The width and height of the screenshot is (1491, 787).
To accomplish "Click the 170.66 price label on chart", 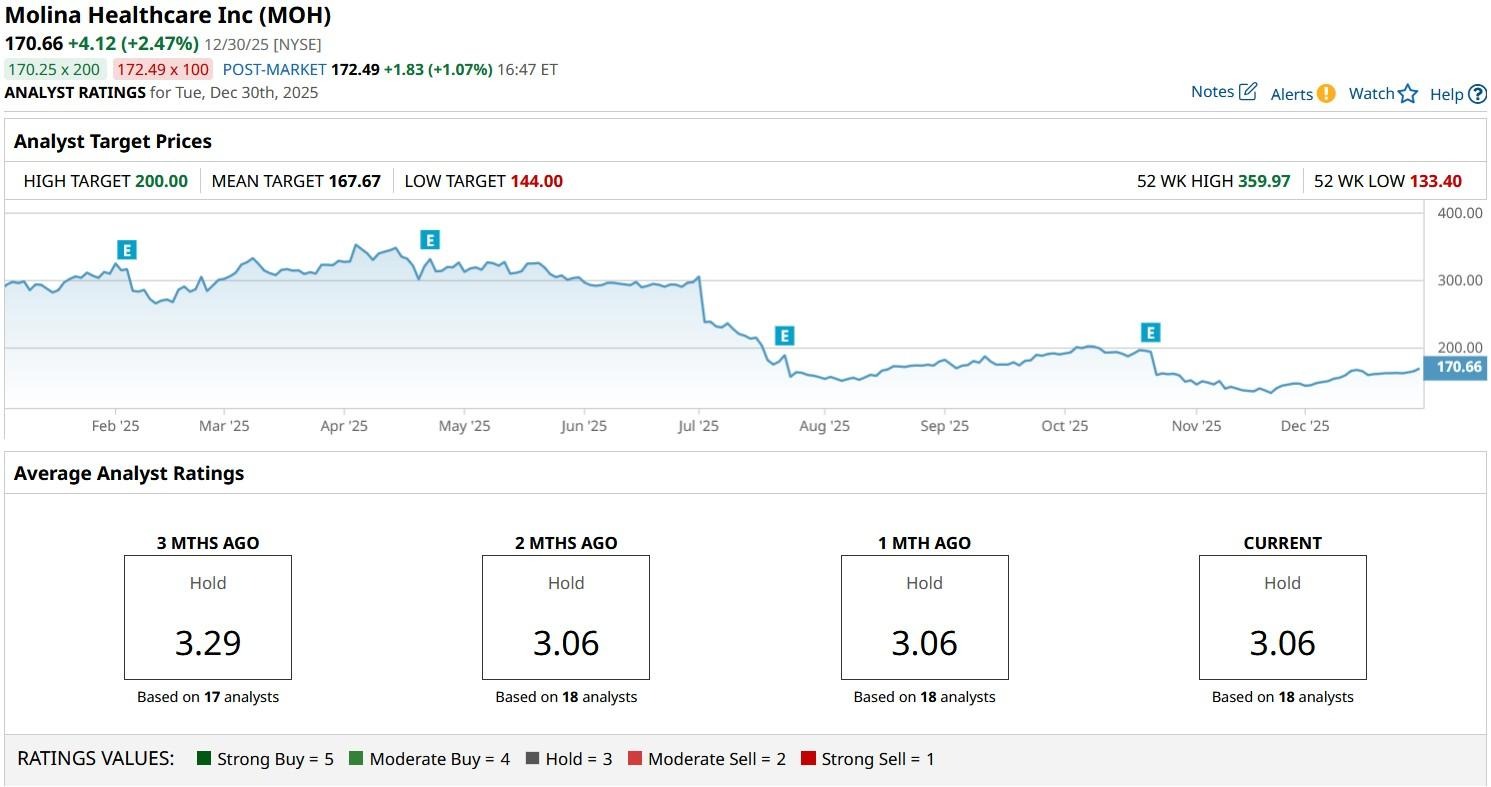I will tap(1458, 368).
